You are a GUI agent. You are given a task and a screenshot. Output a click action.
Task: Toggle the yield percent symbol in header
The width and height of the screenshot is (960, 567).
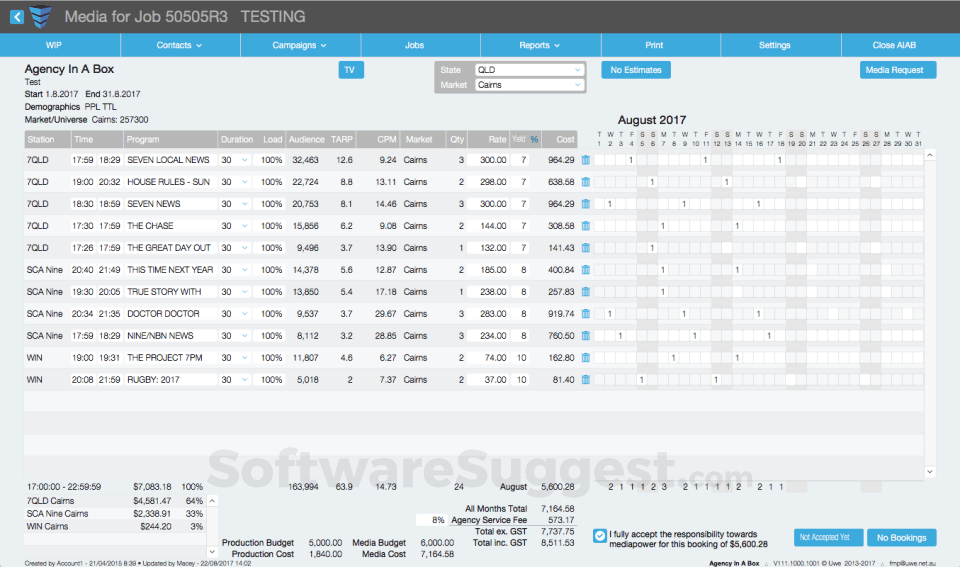pos(534,140)
